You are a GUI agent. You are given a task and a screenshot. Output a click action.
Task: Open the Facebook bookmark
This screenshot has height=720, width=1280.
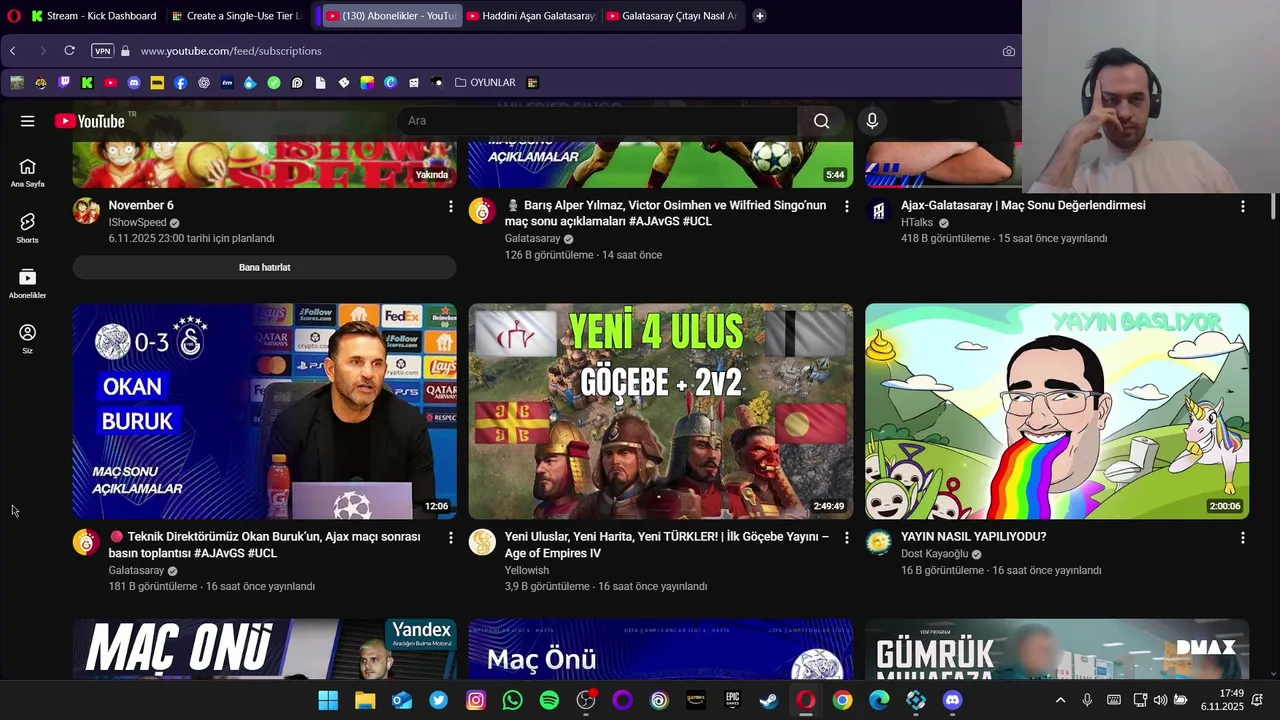(180, 83)
